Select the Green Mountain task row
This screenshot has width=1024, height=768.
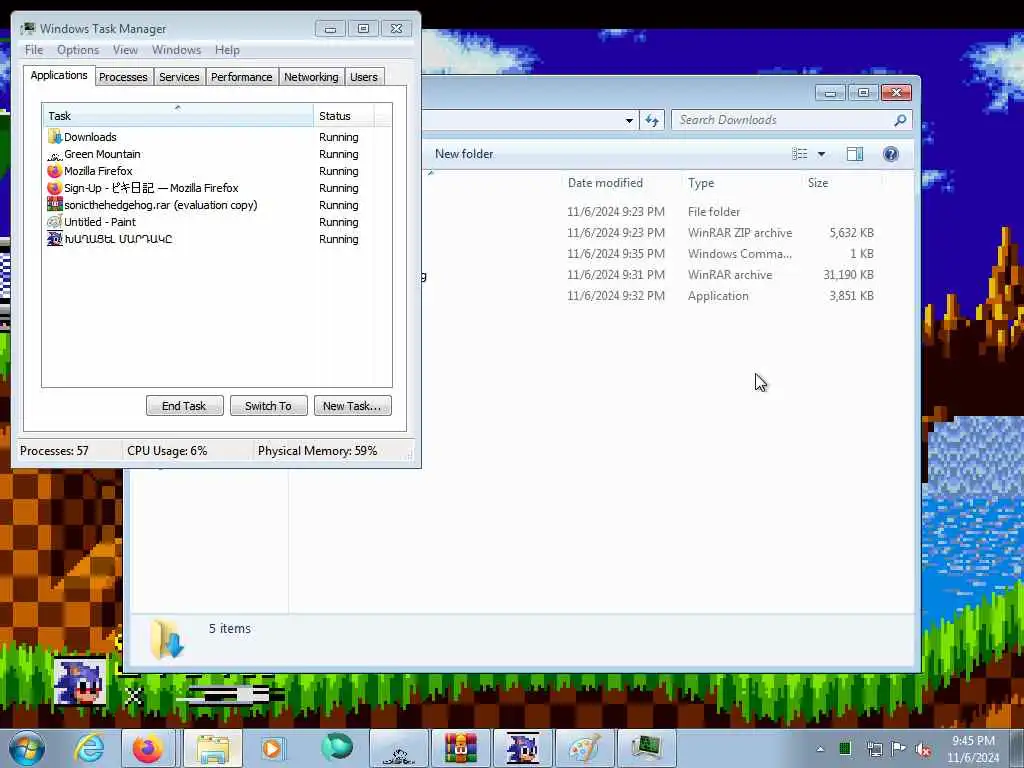point(217,154)
